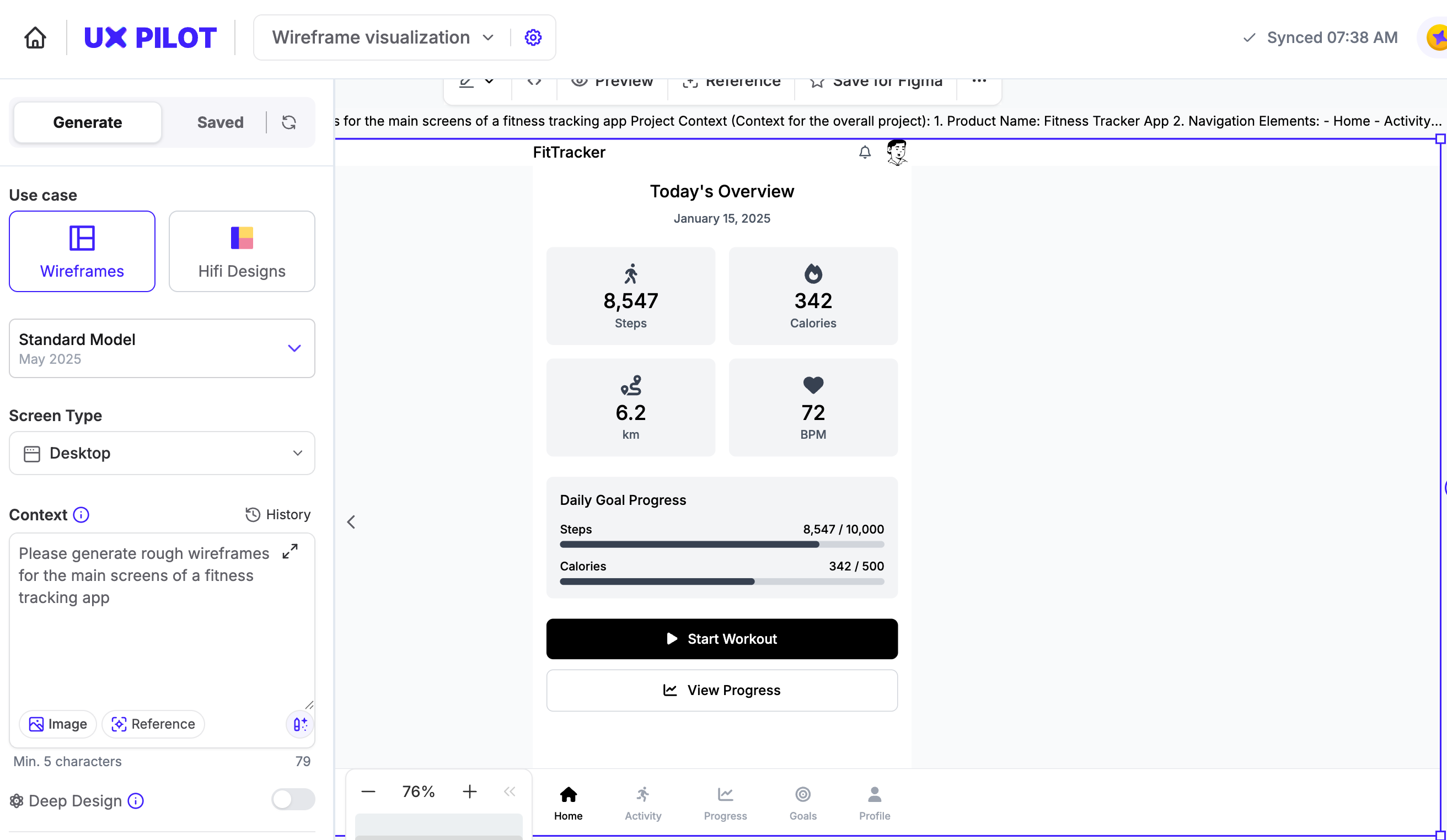Click the refresh icon beside Saved
This screenshot has width=1447, height=840.
point(289,122)
